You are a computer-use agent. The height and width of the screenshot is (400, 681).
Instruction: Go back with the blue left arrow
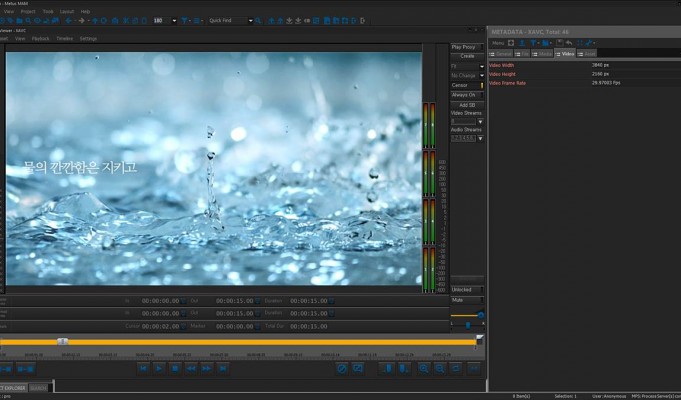[69, 20]
